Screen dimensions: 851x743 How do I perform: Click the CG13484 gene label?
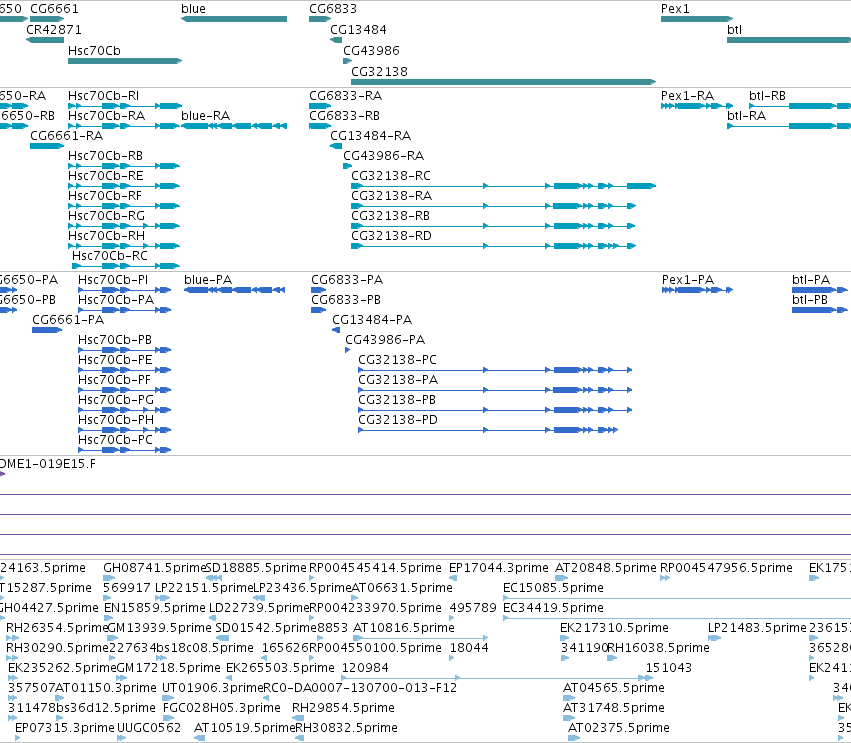(358, 30)
